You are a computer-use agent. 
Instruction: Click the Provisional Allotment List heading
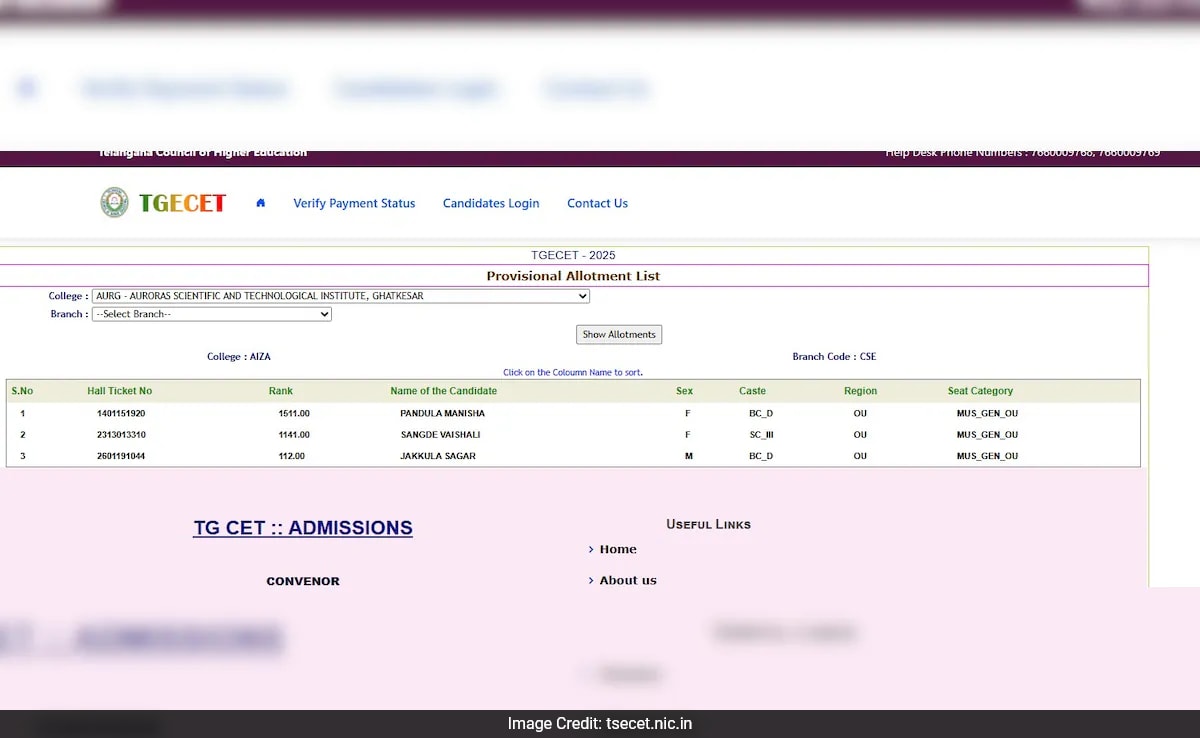[573, 276]
